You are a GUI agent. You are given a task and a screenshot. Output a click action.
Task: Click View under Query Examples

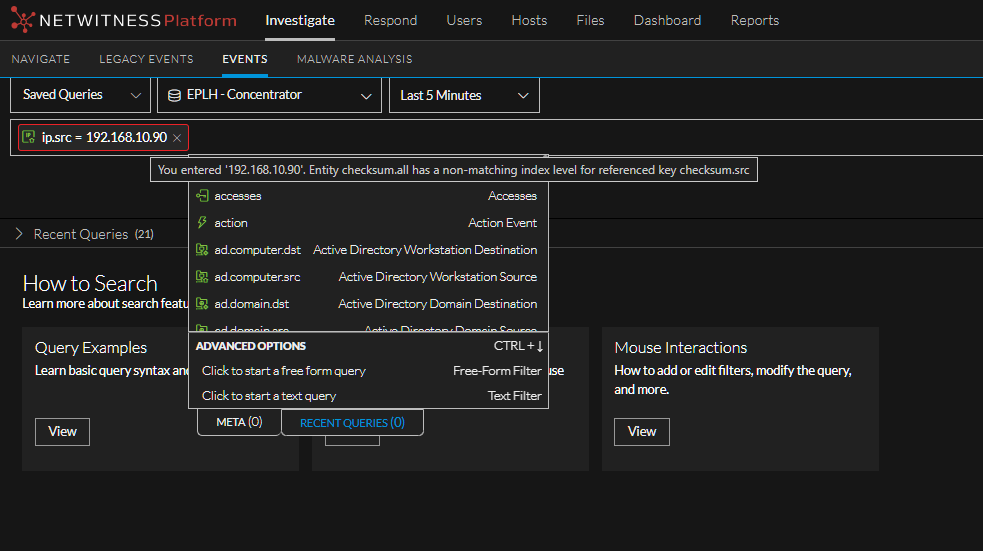coord(62,431)
